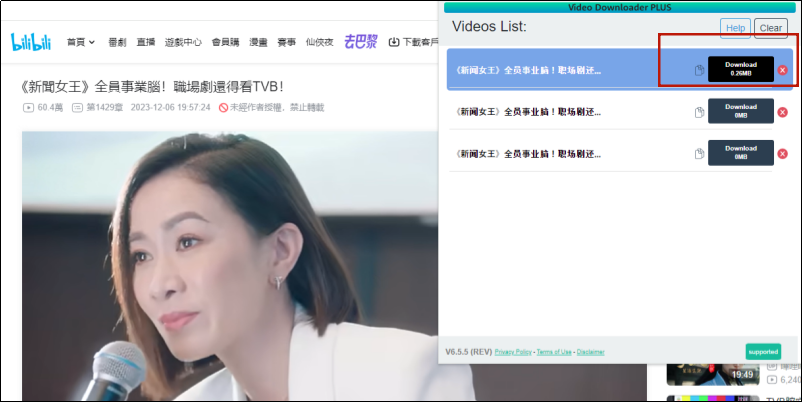The image size is (803, 403).
Task: Remove the third video entry
Action: tap(783, 154)
